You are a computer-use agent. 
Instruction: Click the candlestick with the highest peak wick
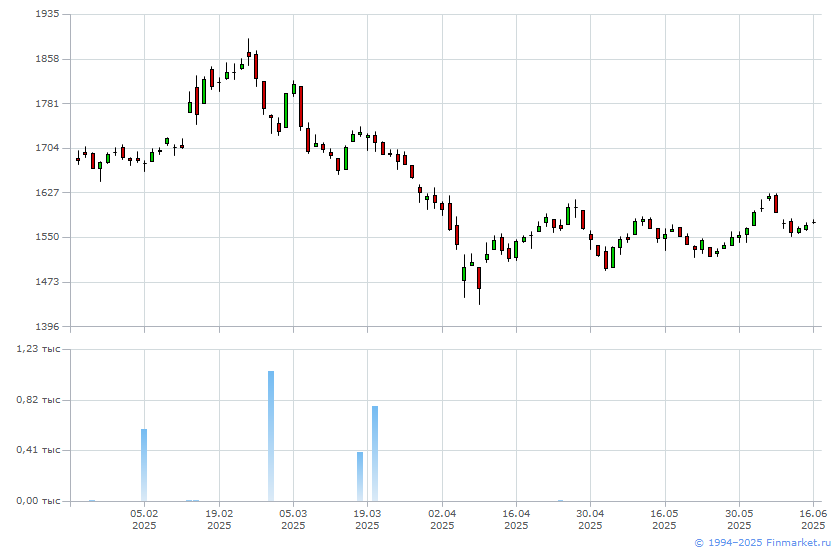click(x=249, y=52)
